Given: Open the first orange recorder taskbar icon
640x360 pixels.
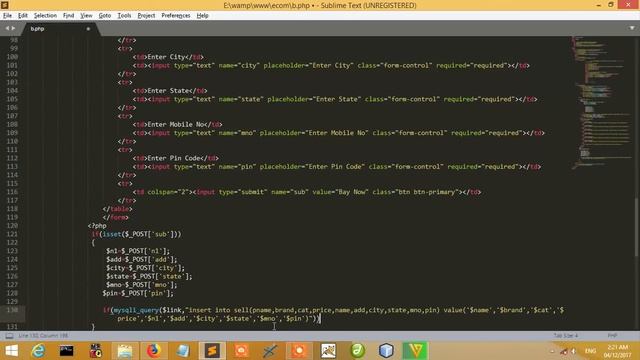Looking at the screenshot, I should click(x=241, y=351).
